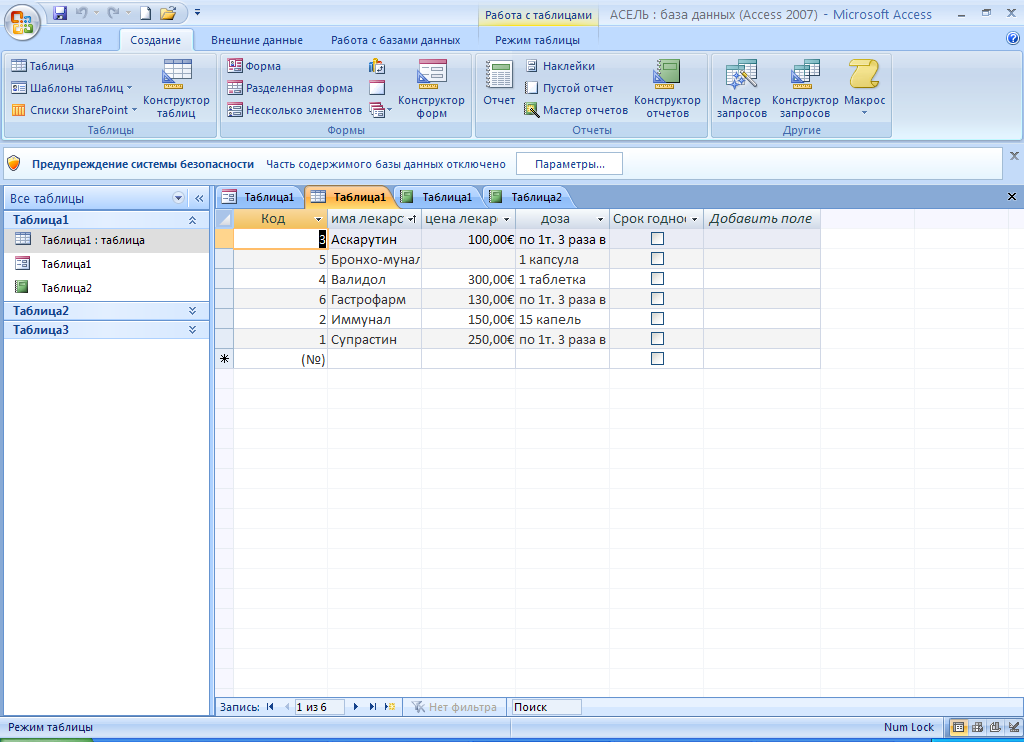Go to next record arrow
This screenshot has width=1024, height=742.
[356, 707]
